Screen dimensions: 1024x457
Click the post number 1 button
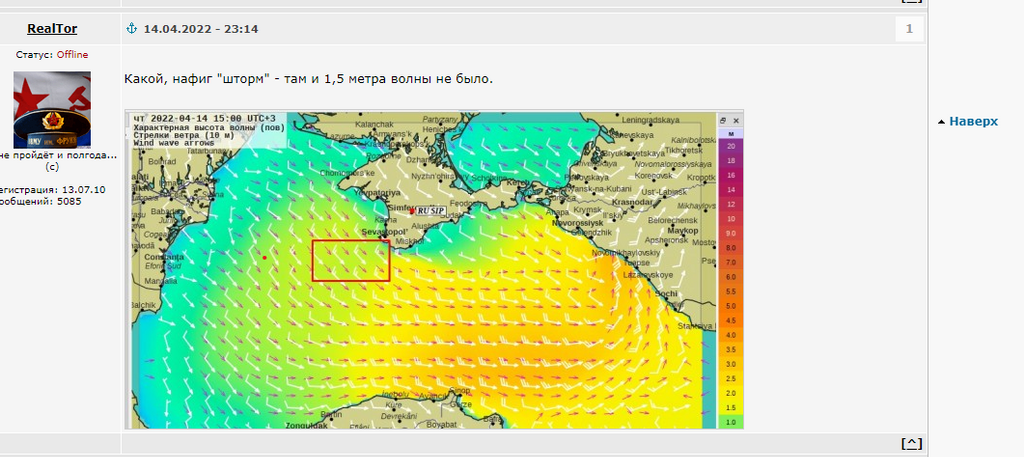tap(909, 29)
